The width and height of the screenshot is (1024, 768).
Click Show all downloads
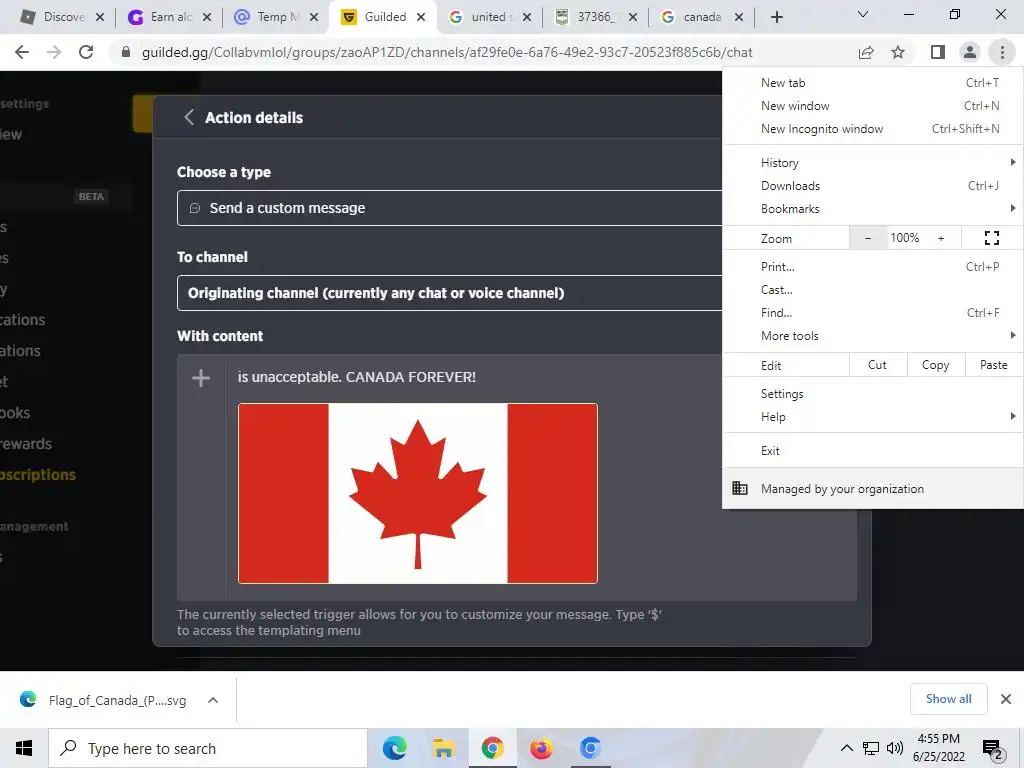click(x=948, y=699)
